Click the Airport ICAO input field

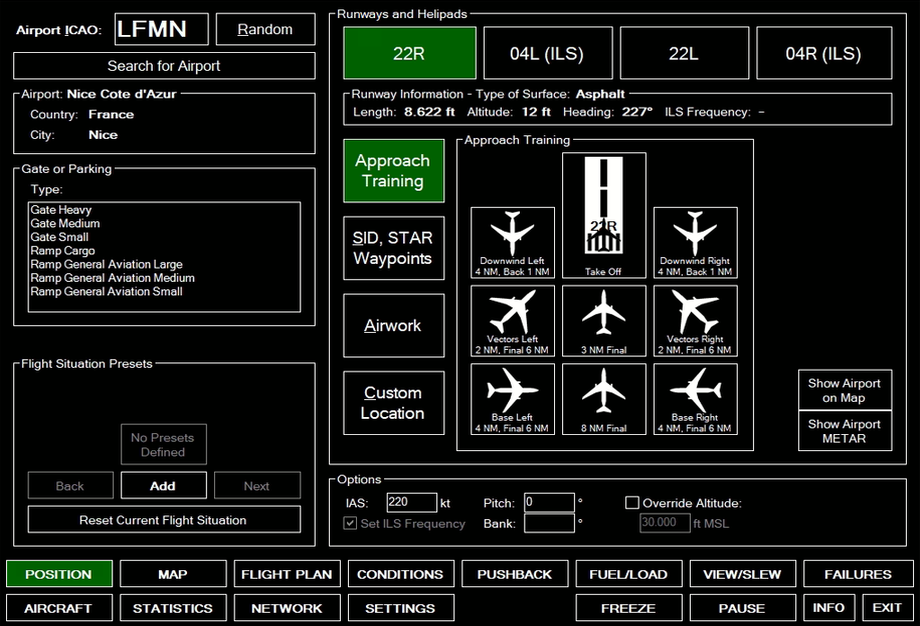[x=161, y=29]
